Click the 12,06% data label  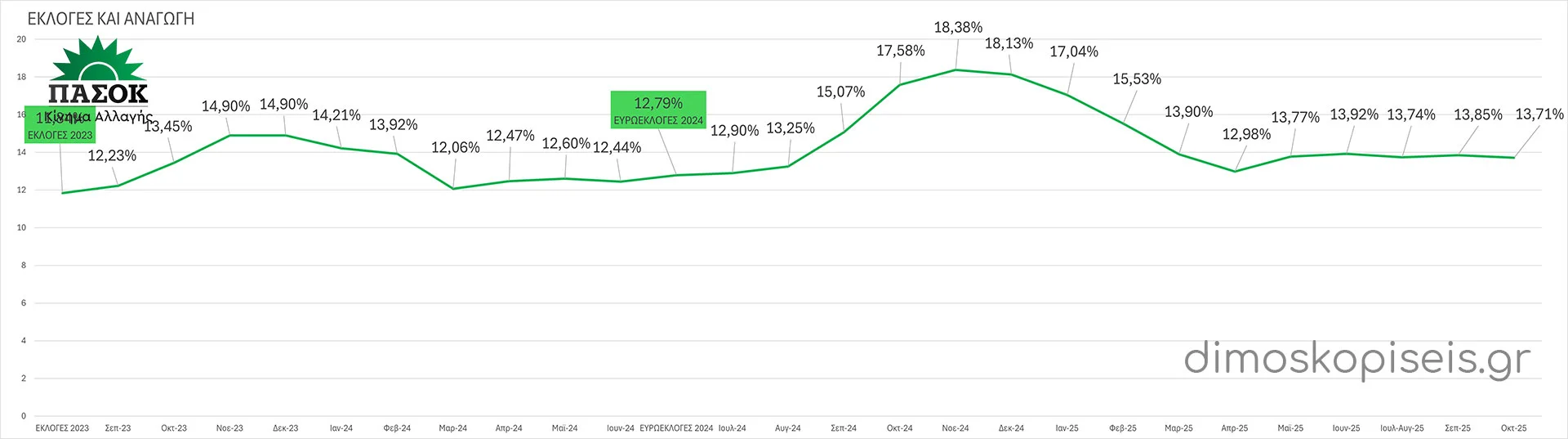(455, 148)
